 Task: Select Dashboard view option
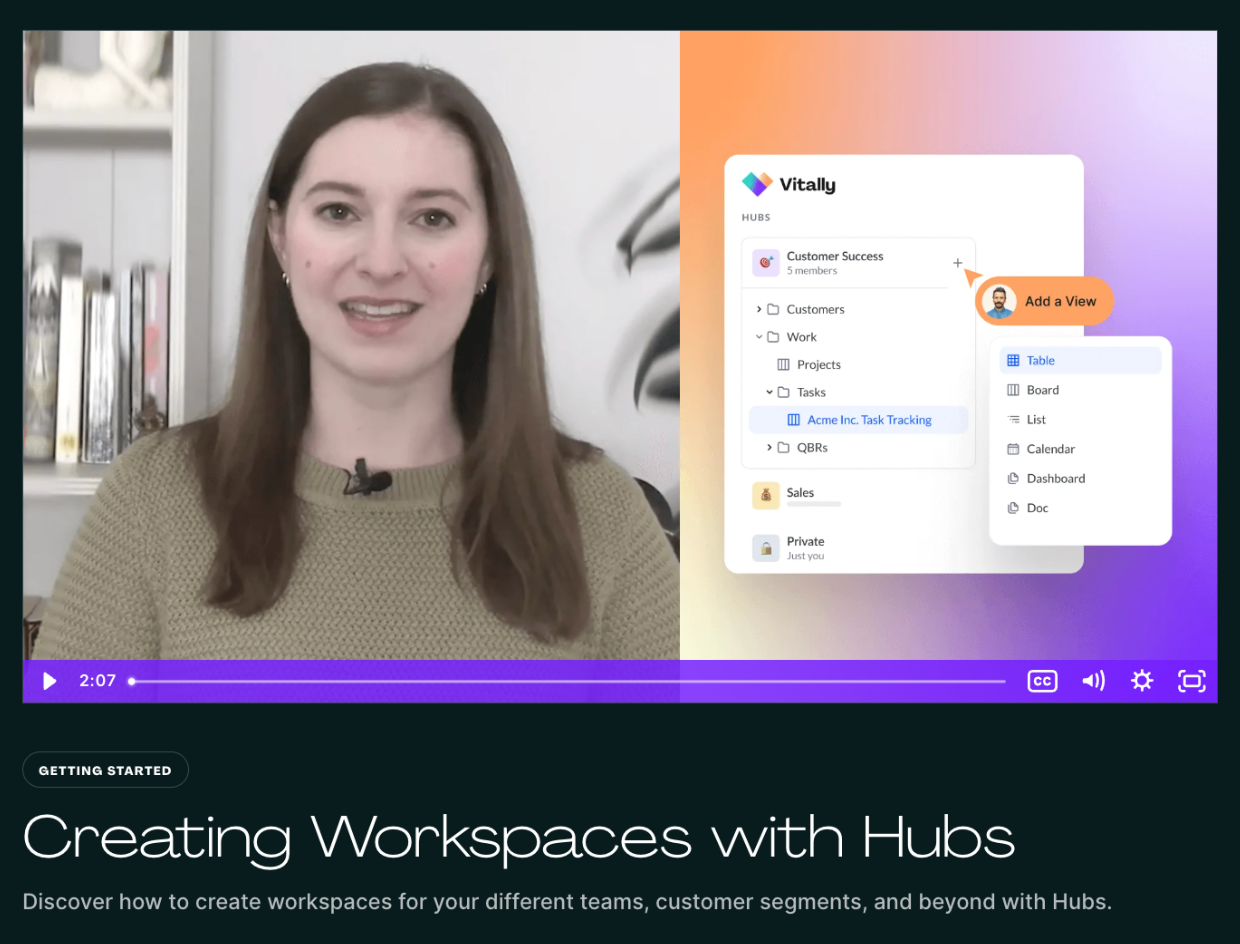[1080, 478]
